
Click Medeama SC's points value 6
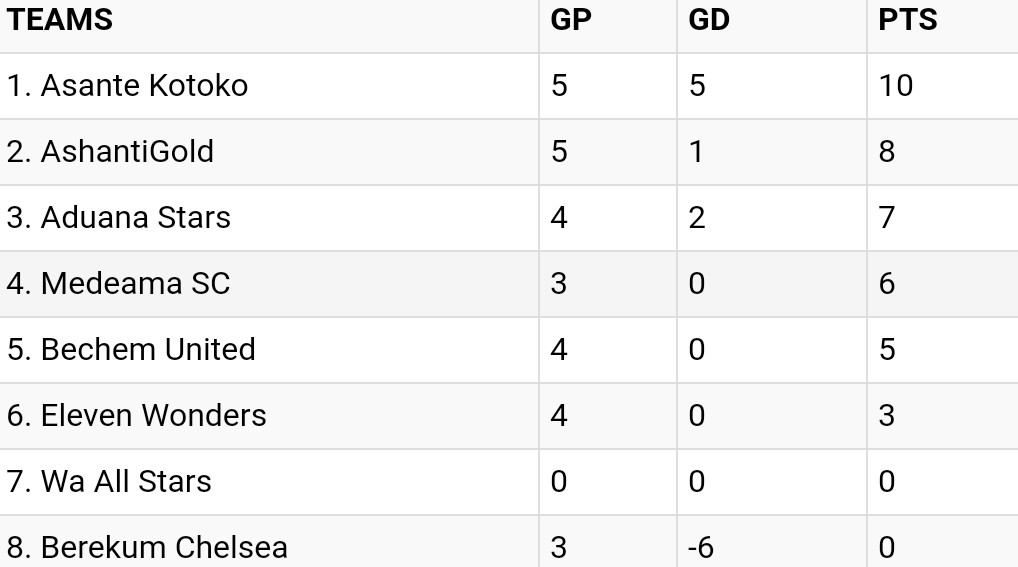click(887, 284)
